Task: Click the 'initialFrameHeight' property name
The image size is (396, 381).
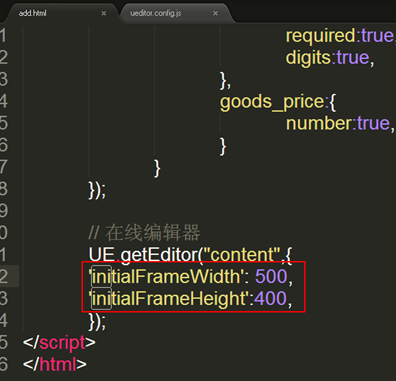Action: coord(169,299)
